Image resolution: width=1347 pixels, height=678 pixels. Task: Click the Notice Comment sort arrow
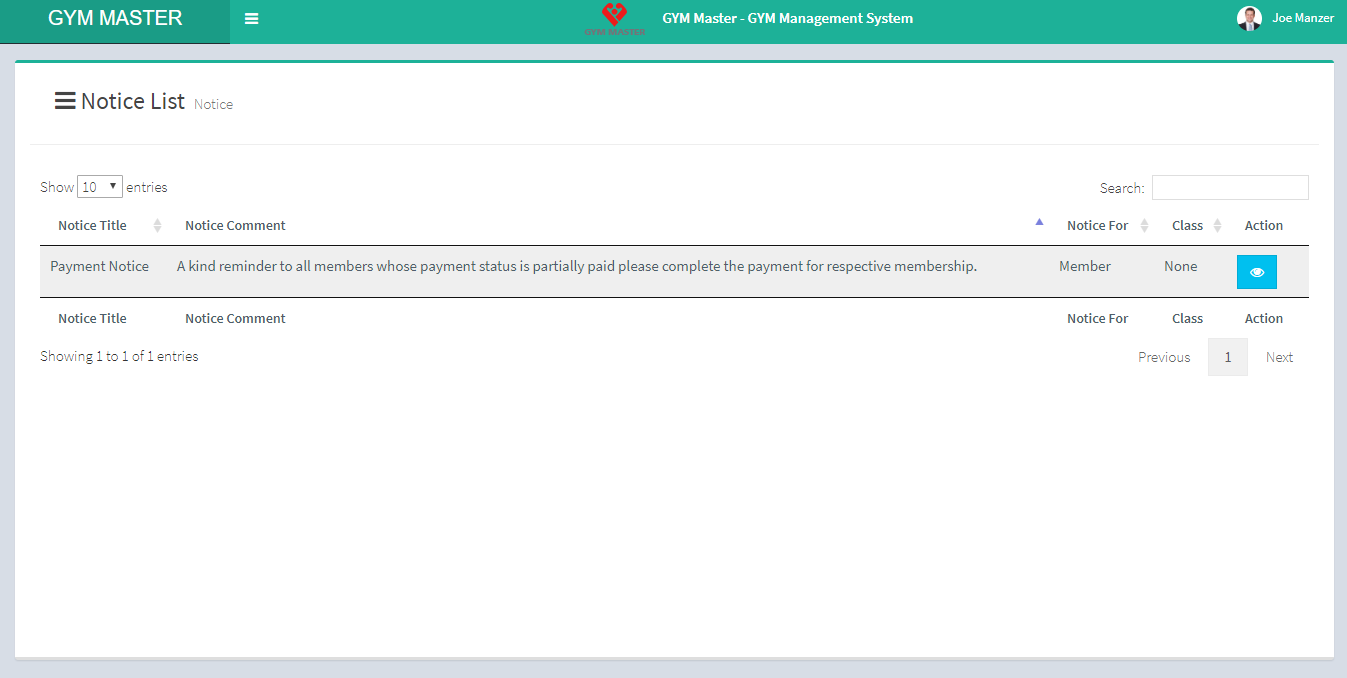click(1039, 222)
